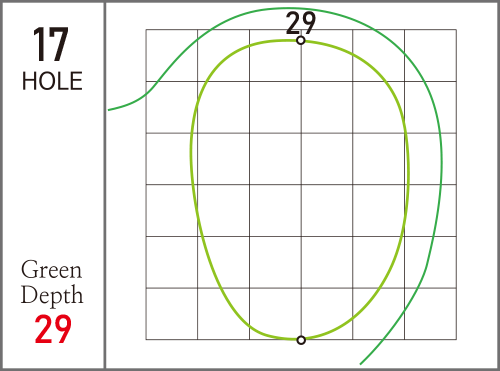This screenshot has height=371, width=500.
Task: Click the fringe curve's bottom right end
Action: [361, 363]
